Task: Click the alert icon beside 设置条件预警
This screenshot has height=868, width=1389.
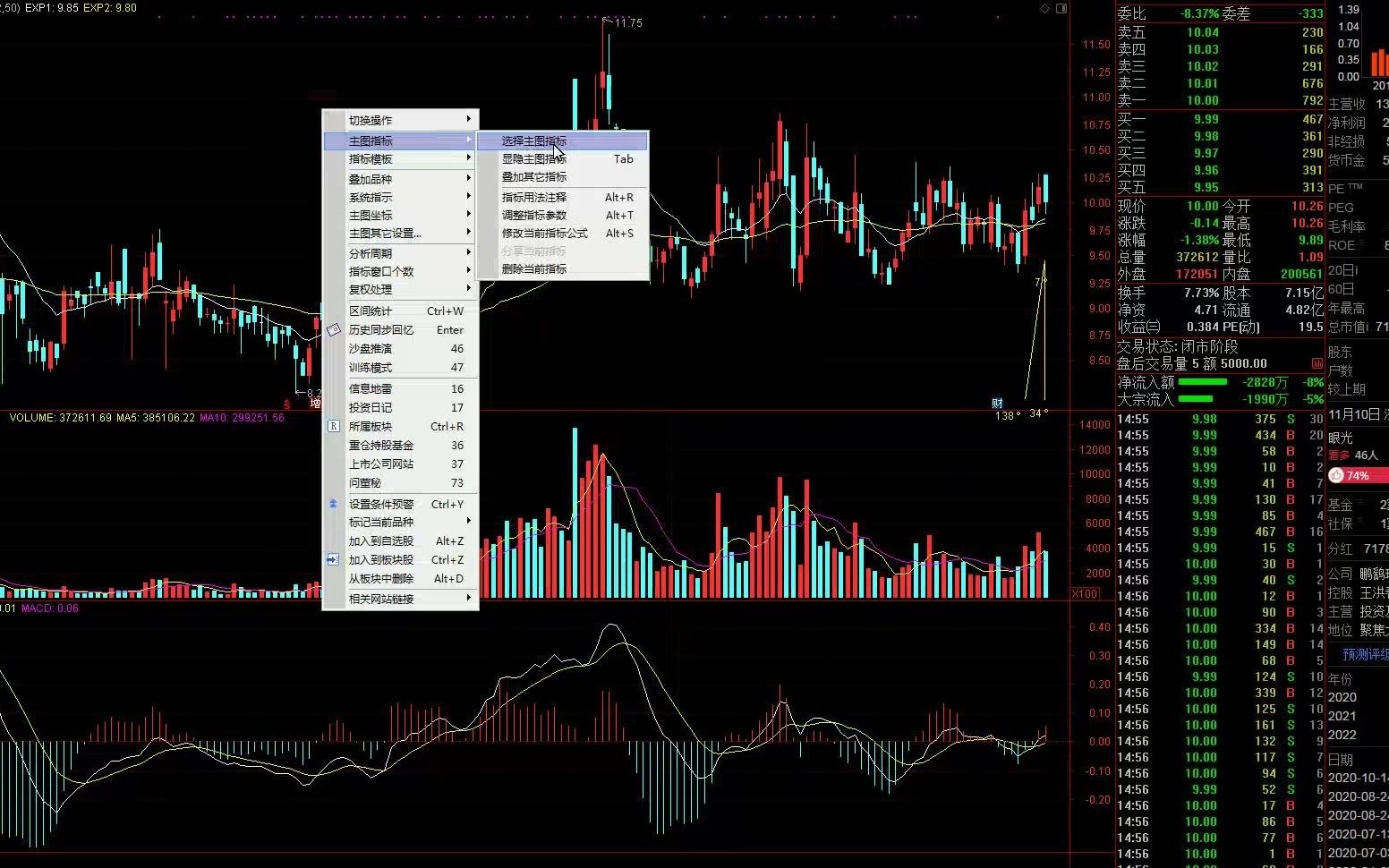Action: pos(334,505)
